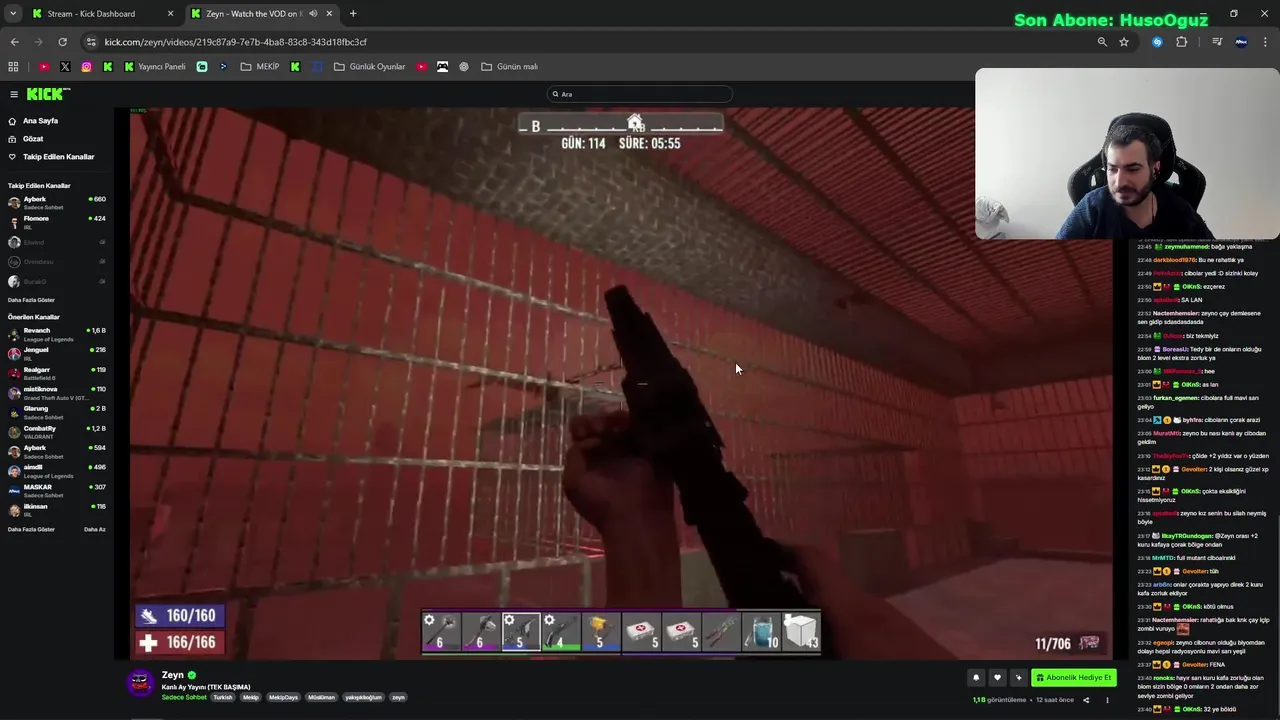This screenshot has width=1280, height=720.
Task: Open Yayıncı Paneli bookmark
Action: 155,67
